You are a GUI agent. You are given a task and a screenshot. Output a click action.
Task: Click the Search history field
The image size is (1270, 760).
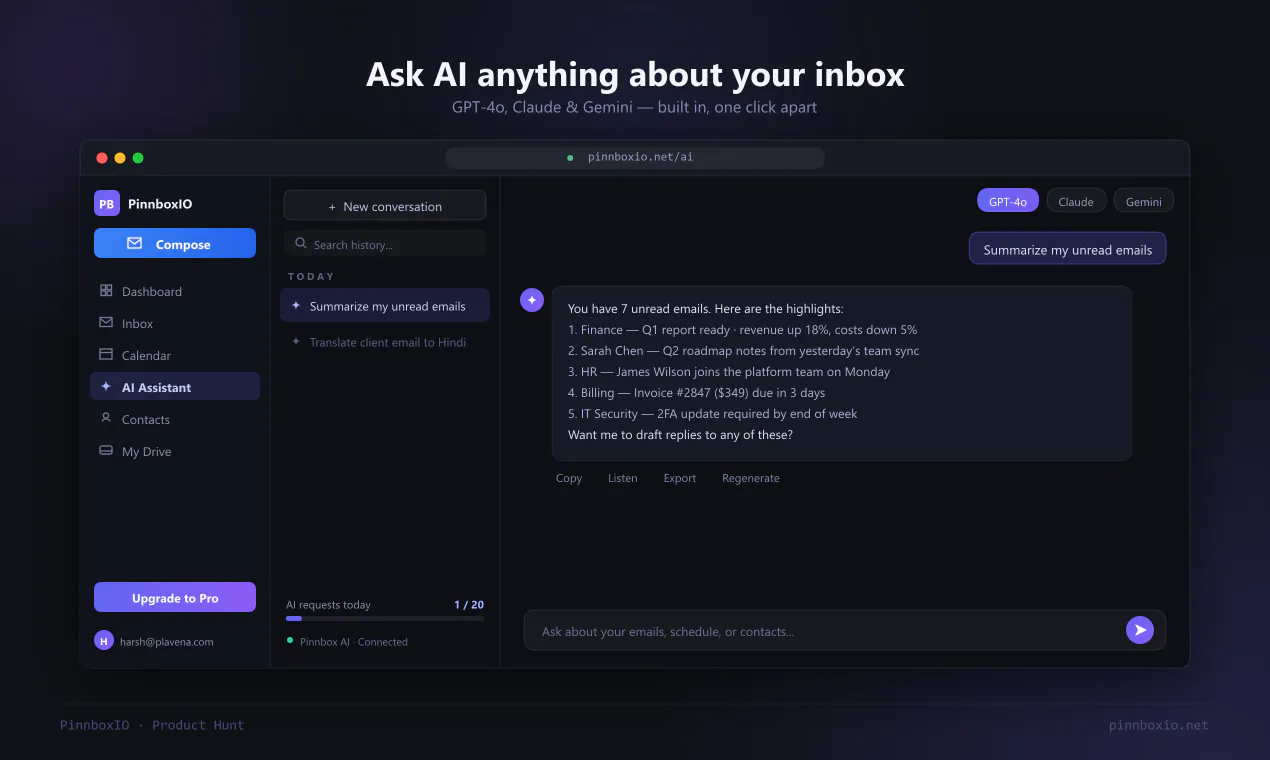(385, 244)
